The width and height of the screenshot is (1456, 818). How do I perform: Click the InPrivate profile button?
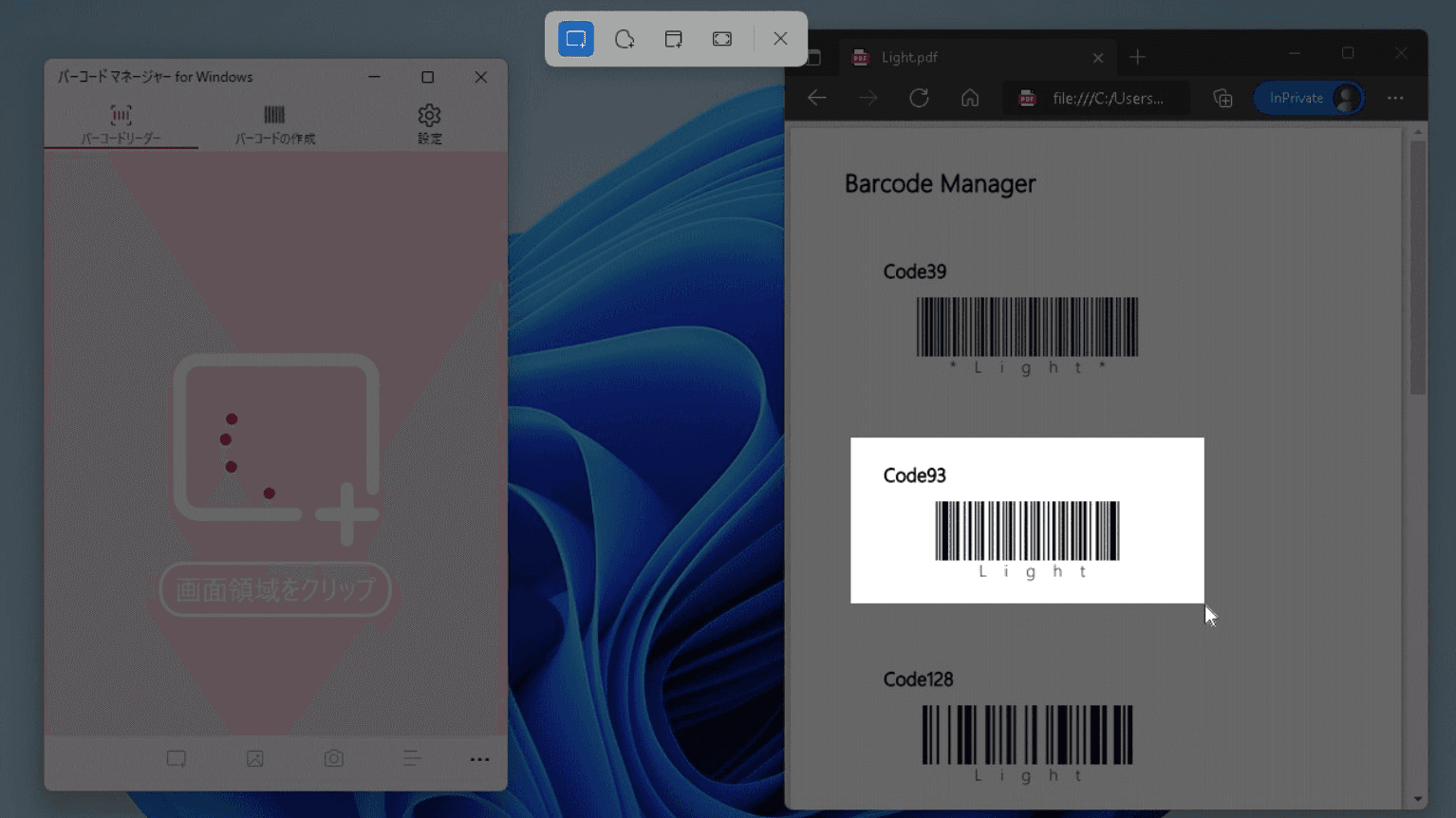click(x=1309, y=98)
